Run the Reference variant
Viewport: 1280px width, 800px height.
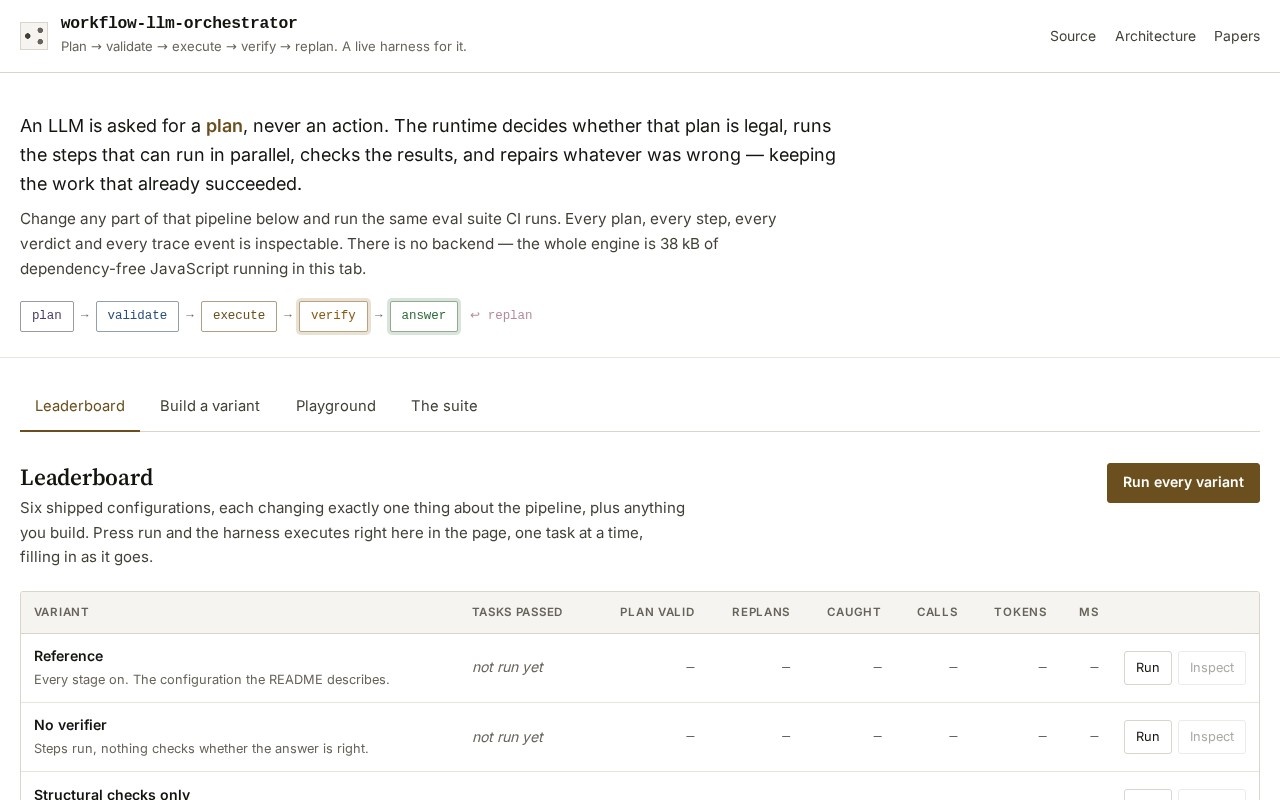[x=1148, y=668]
